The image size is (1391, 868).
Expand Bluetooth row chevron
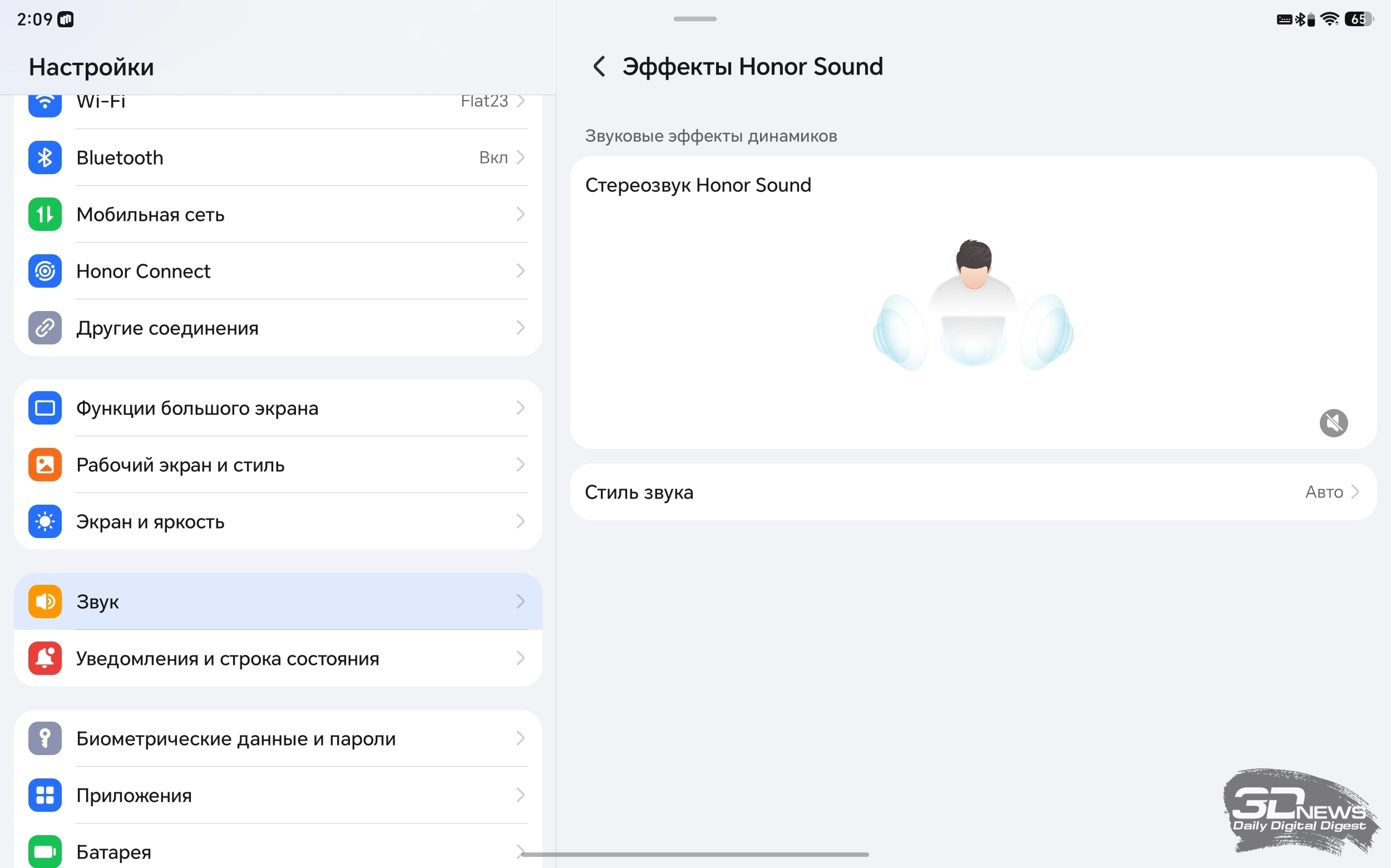tap(521, 157)
